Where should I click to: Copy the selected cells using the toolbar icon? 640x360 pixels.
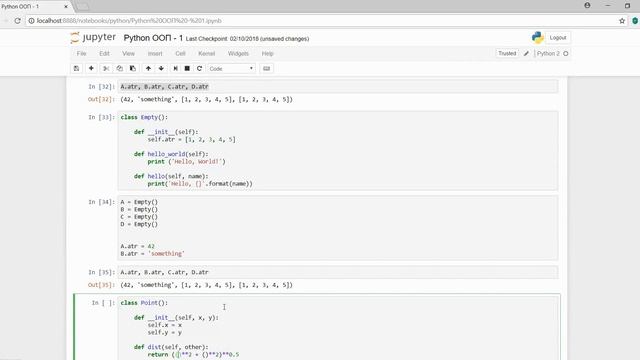120,69
